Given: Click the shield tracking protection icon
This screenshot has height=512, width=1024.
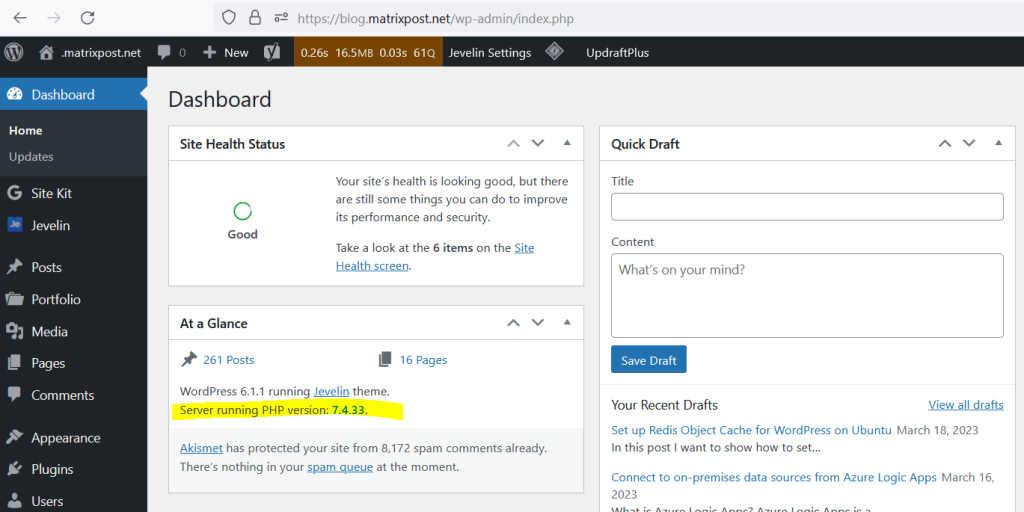Looking at the screenshot, I should point(229,18).
